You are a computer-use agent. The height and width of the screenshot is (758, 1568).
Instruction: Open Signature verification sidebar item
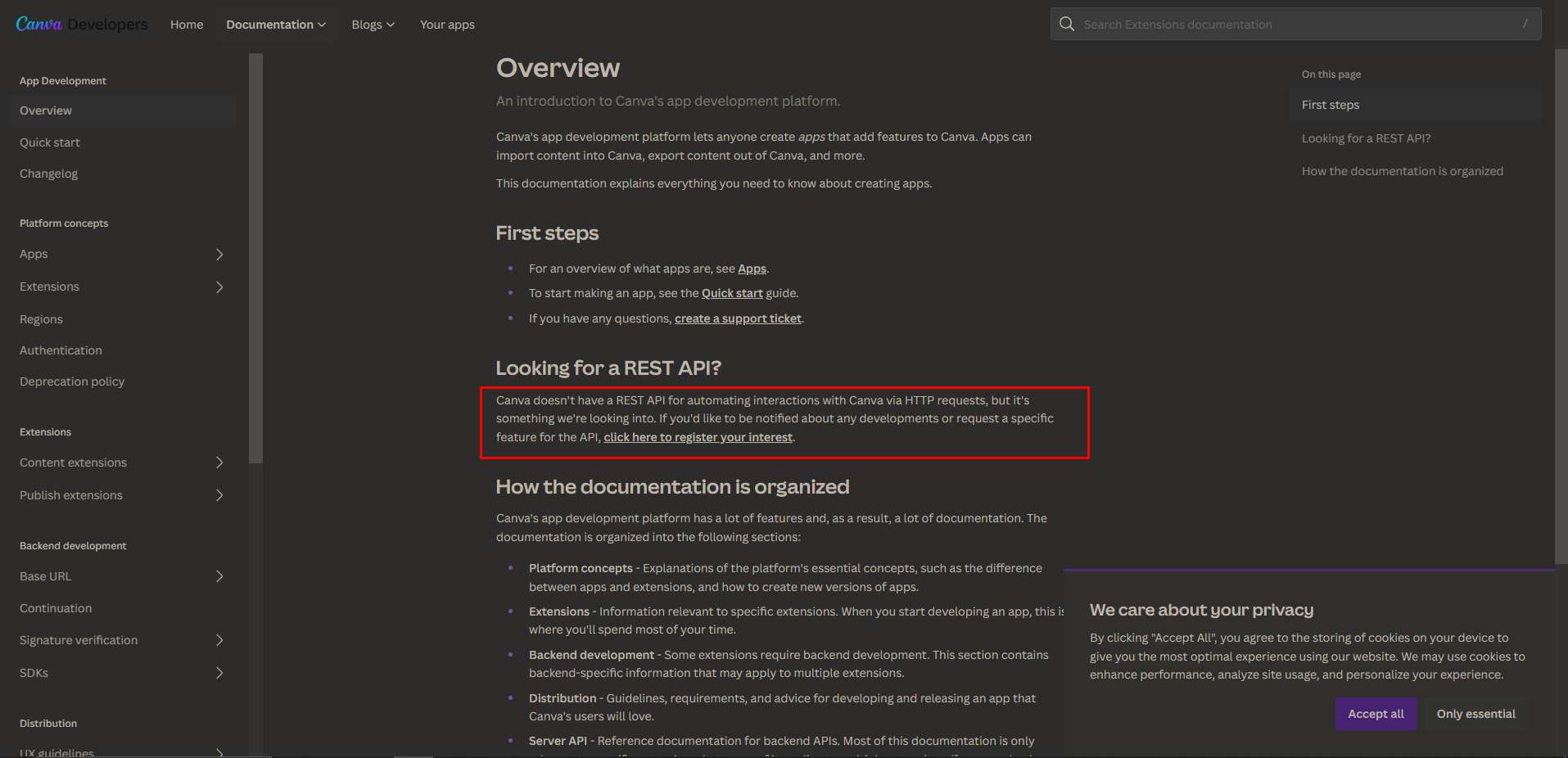click(x=79, y=640)
